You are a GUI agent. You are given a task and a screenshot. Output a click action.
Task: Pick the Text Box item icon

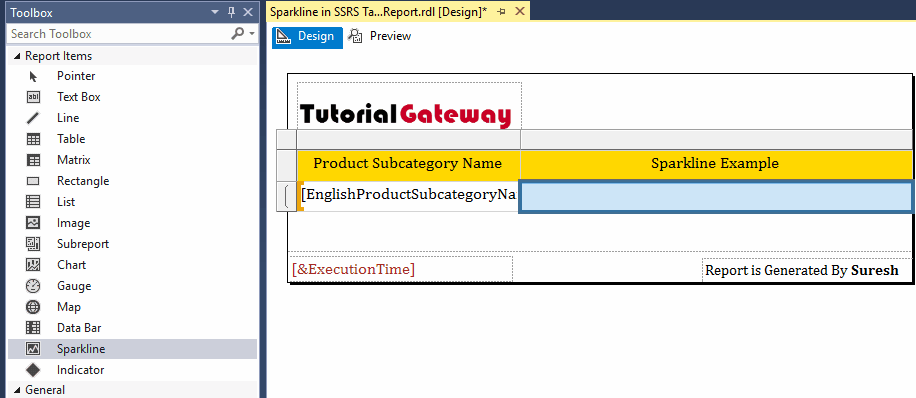(x=33, y=97)
